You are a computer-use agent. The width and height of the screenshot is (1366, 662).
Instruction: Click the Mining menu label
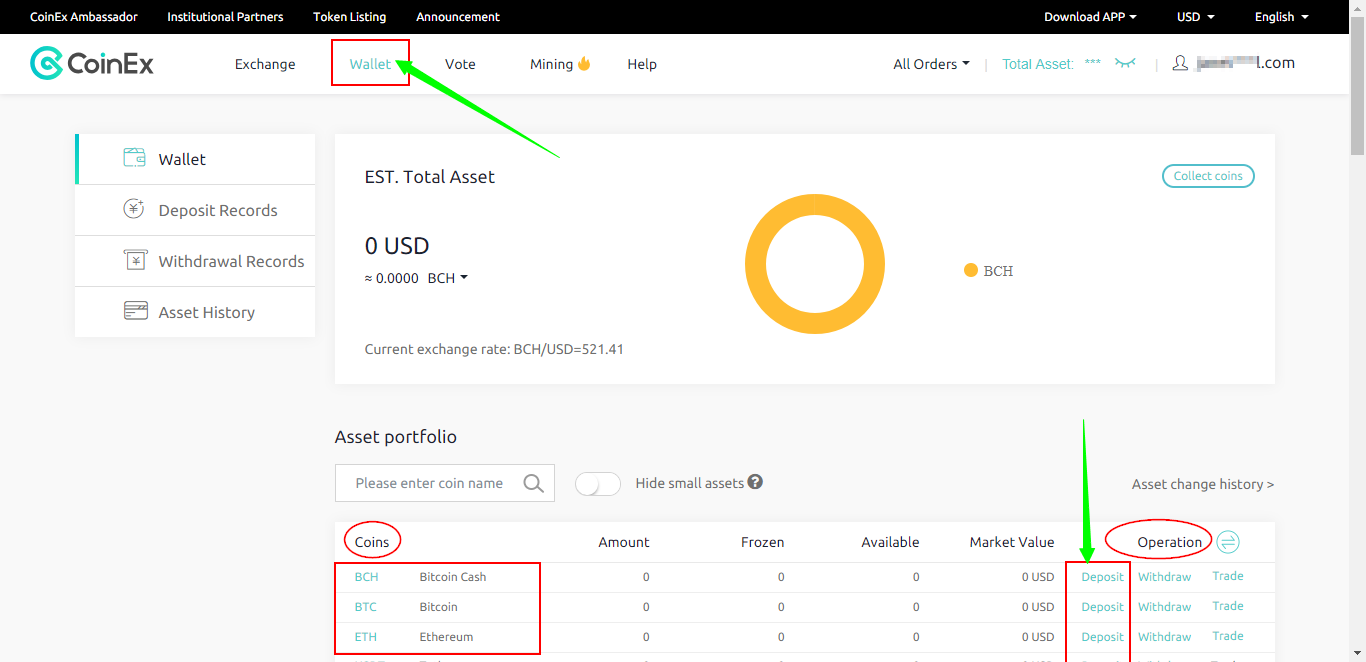(551, 64)
